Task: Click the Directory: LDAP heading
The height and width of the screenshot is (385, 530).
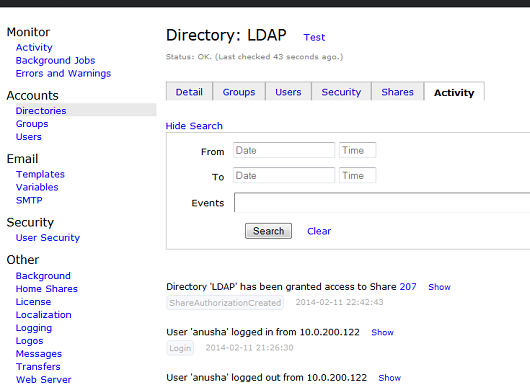Action: pyautogui.click(x=226, y=35)
